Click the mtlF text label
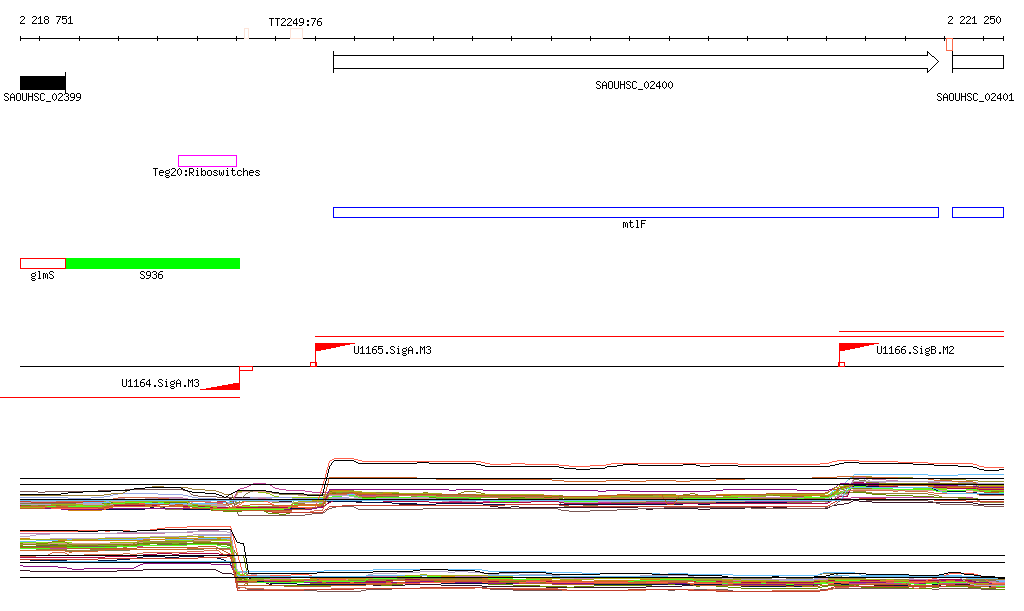1024x611 pixels. pos(634,225)
